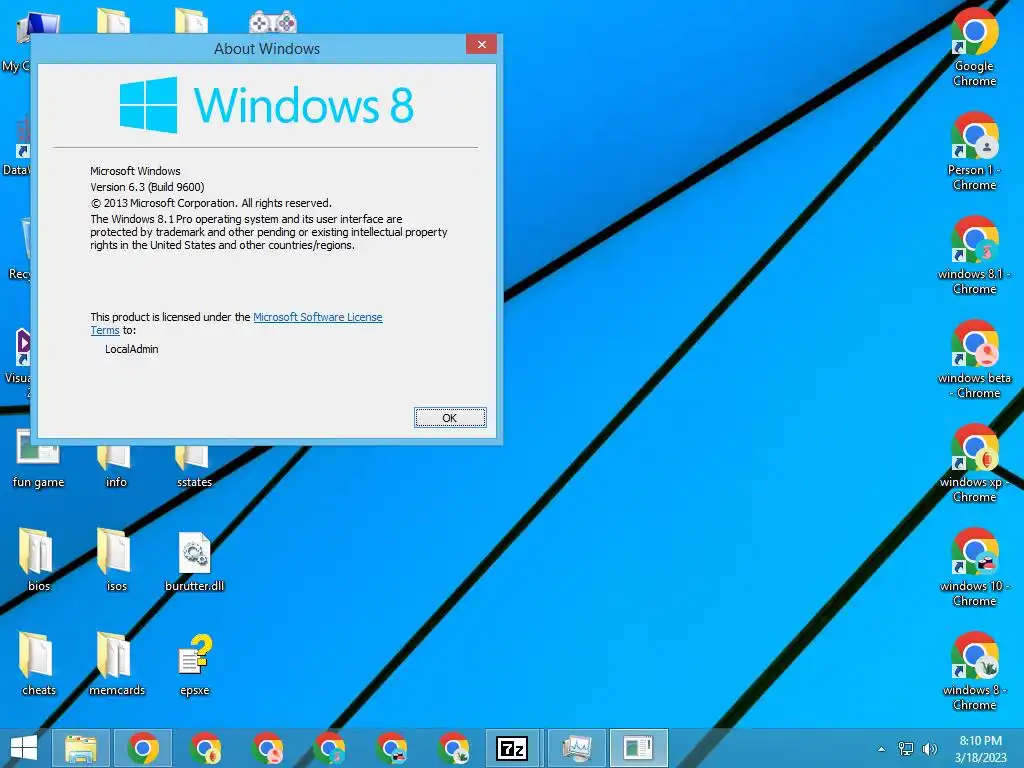Select the burutter.dll file icon

[x=195, y=562]
